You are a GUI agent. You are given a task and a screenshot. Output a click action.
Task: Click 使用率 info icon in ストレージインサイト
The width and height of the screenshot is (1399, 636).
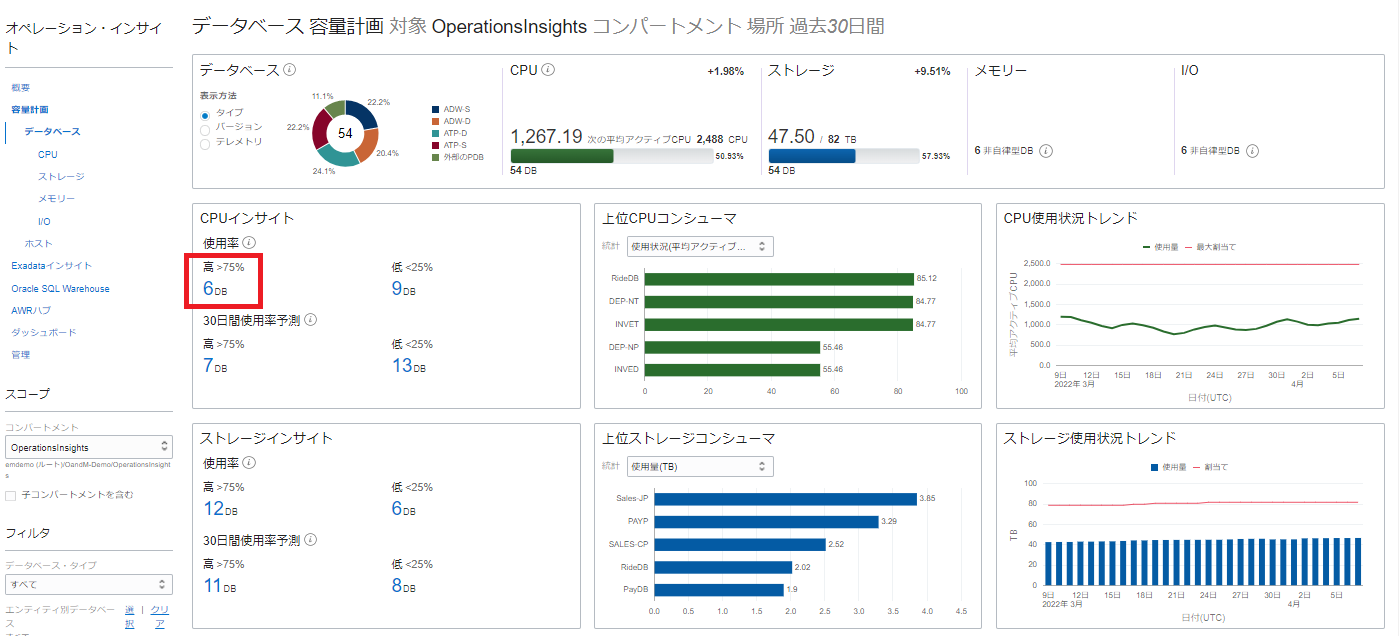250,463
